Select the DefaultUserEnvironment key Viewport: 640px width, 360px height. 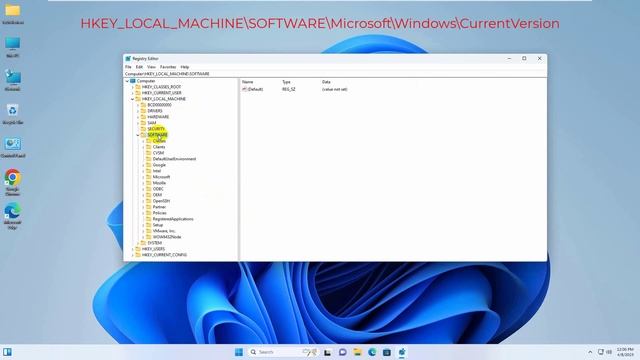(x=174, y=159)
